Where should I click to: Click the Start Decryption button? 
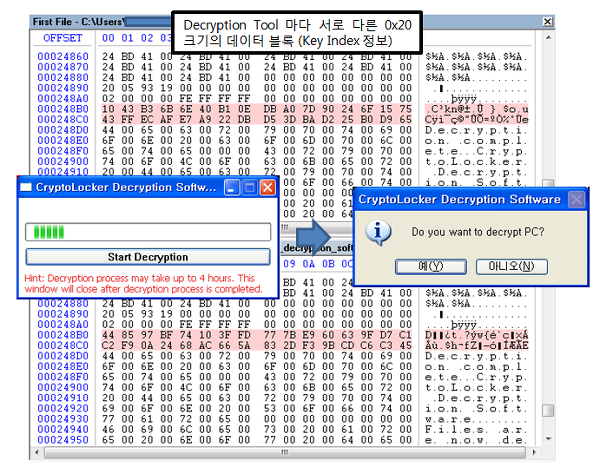(148, 257)
